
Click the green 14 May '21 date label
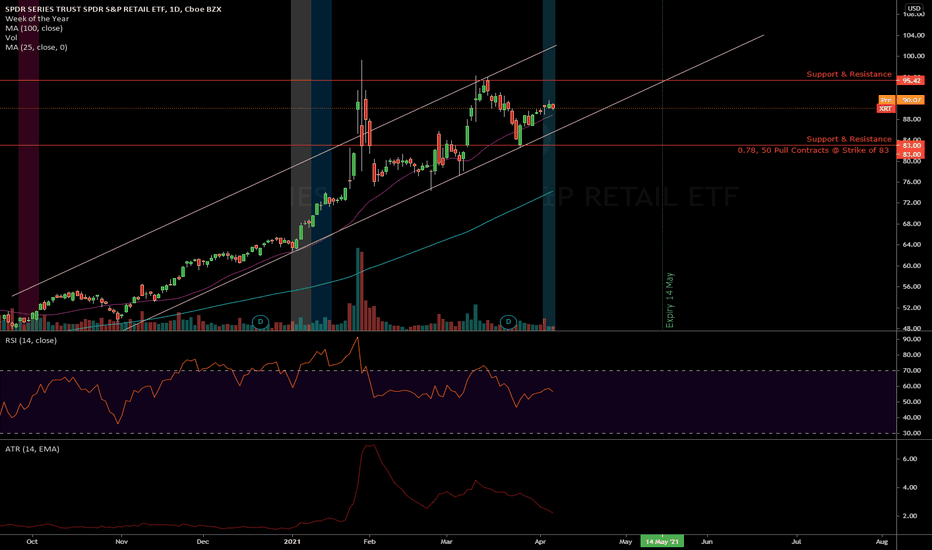[662, 542]
